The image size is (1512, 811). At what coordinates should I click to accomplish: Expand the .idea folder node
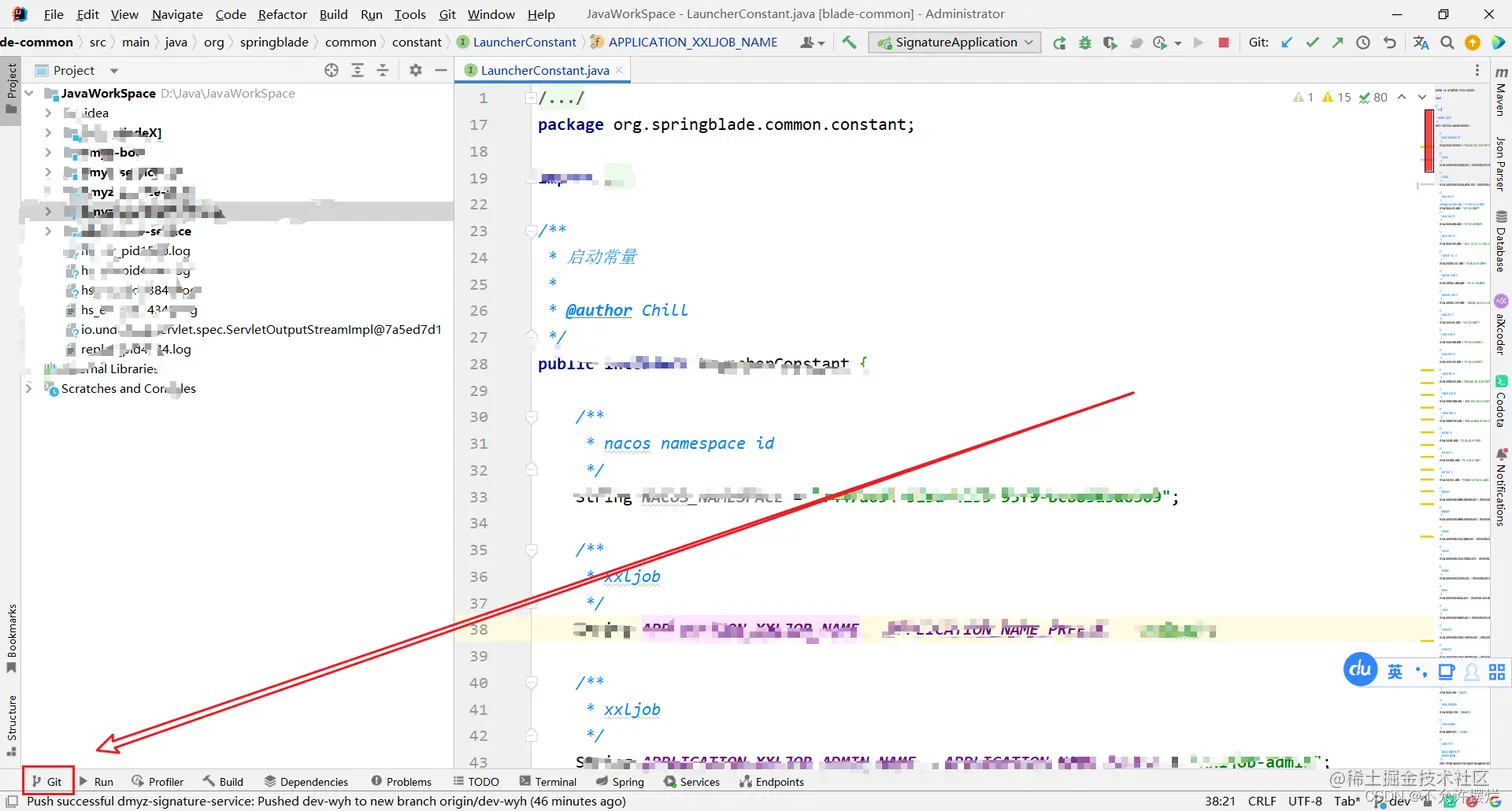47,113
